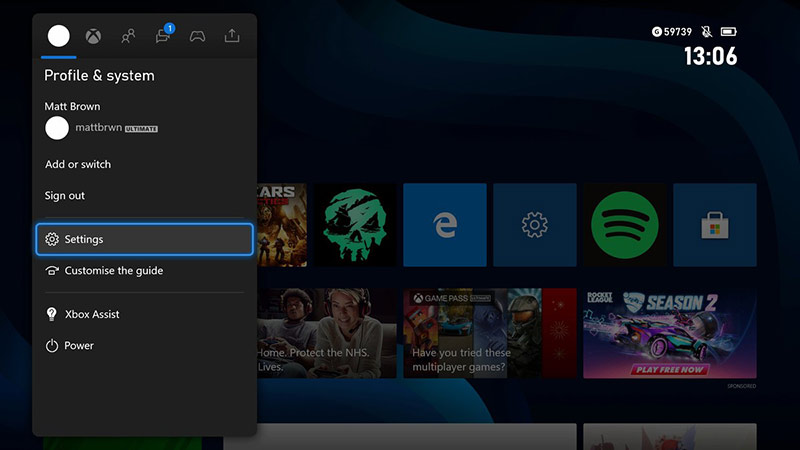This screenshot has width=800, height=450.
Task: Open Settings in the guide
Action: tap(145, 239)
